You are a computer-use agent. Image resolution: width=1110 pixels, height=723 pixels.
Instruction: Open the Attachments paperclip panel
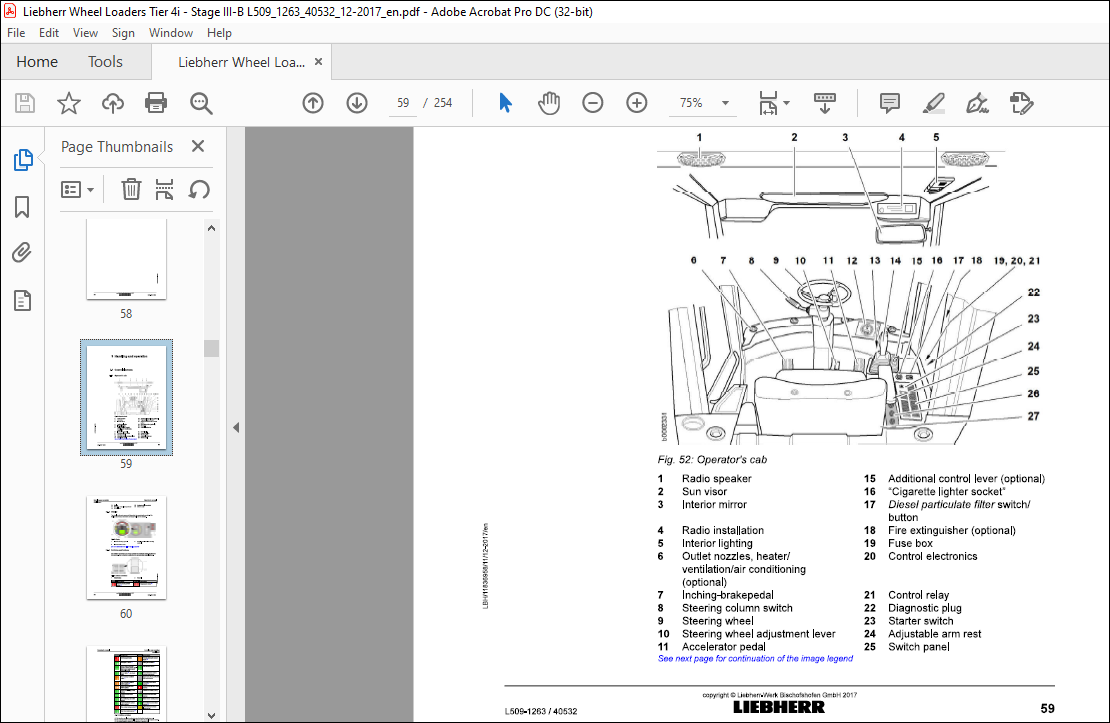(x=22, y=253)
